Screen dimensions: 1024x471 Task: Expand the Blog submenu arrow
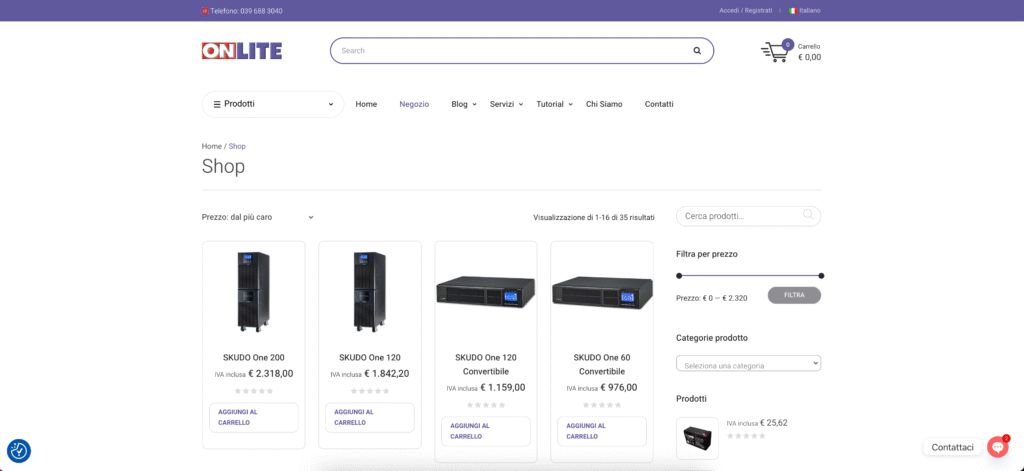pyautogui.click(x=474, y=105)
